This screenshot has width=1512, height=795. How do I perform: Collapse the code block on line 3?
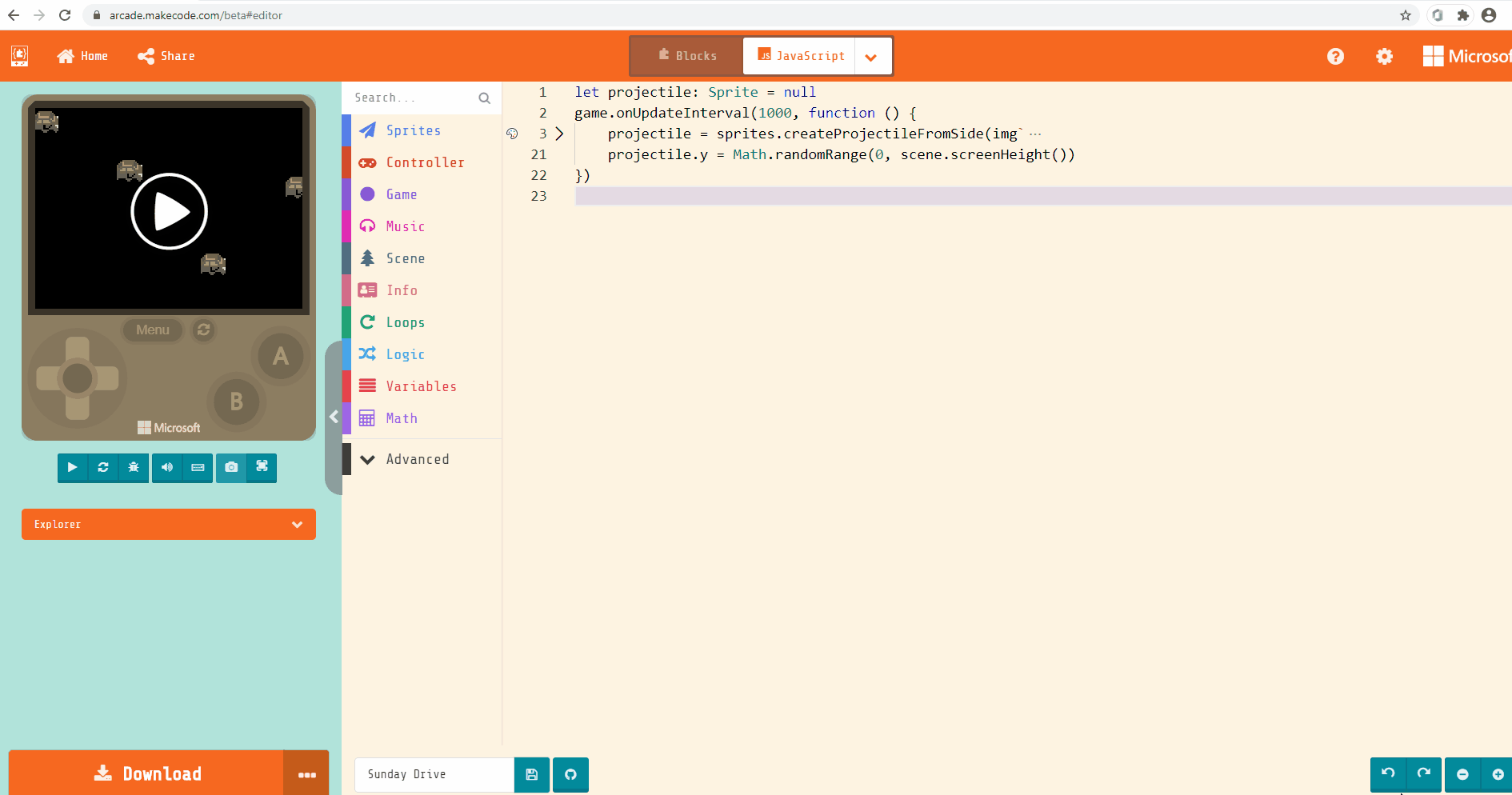(x=560, y=134)
